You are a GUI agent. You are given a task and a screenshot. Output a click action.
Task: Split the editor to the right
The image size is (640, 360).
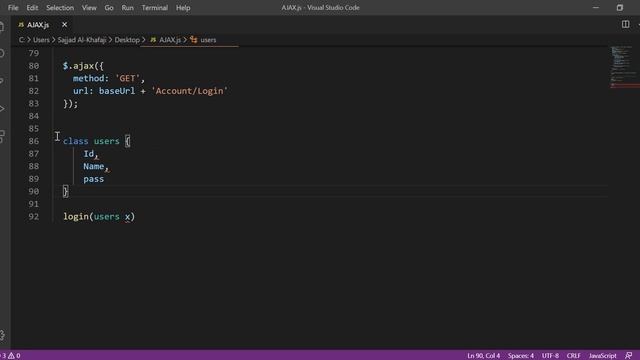tap(625, 24)
